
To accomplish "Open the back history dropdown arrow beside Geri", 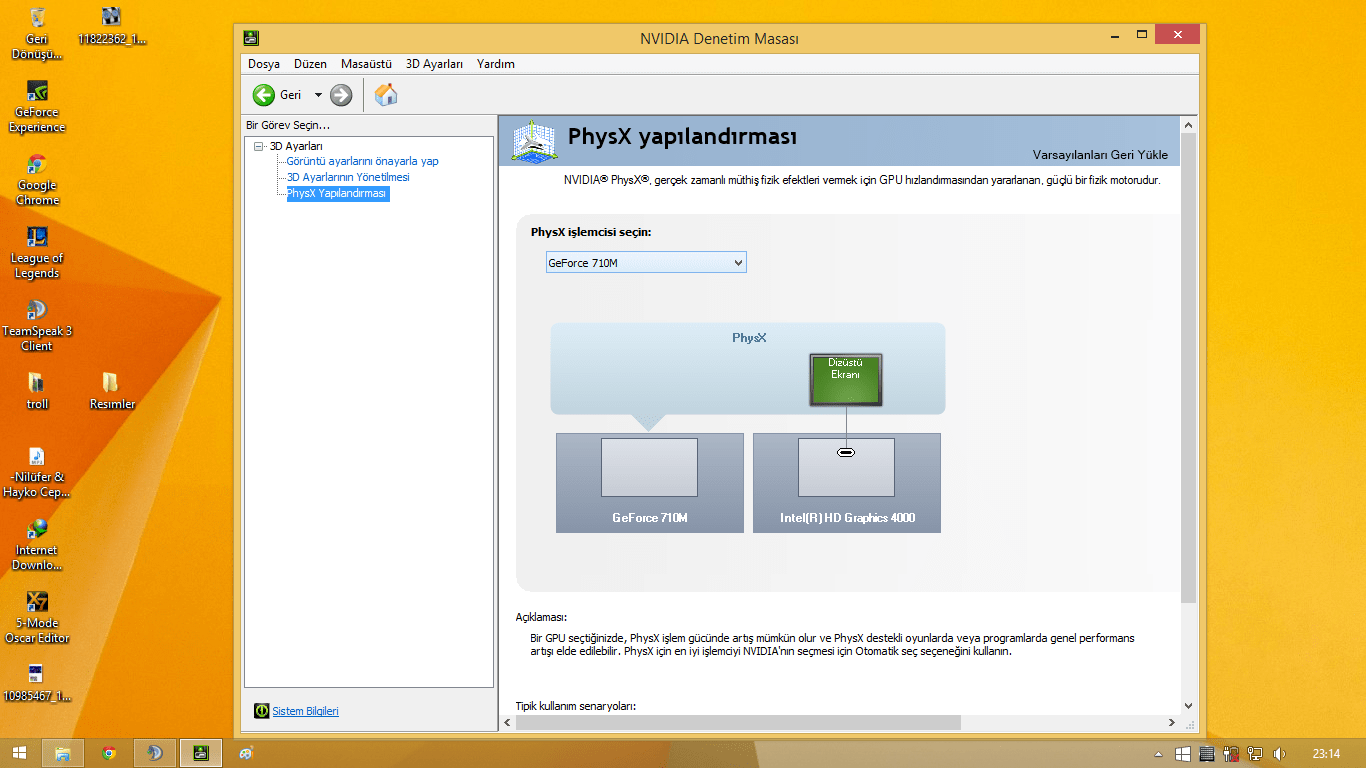I will (x=318, y=95).
